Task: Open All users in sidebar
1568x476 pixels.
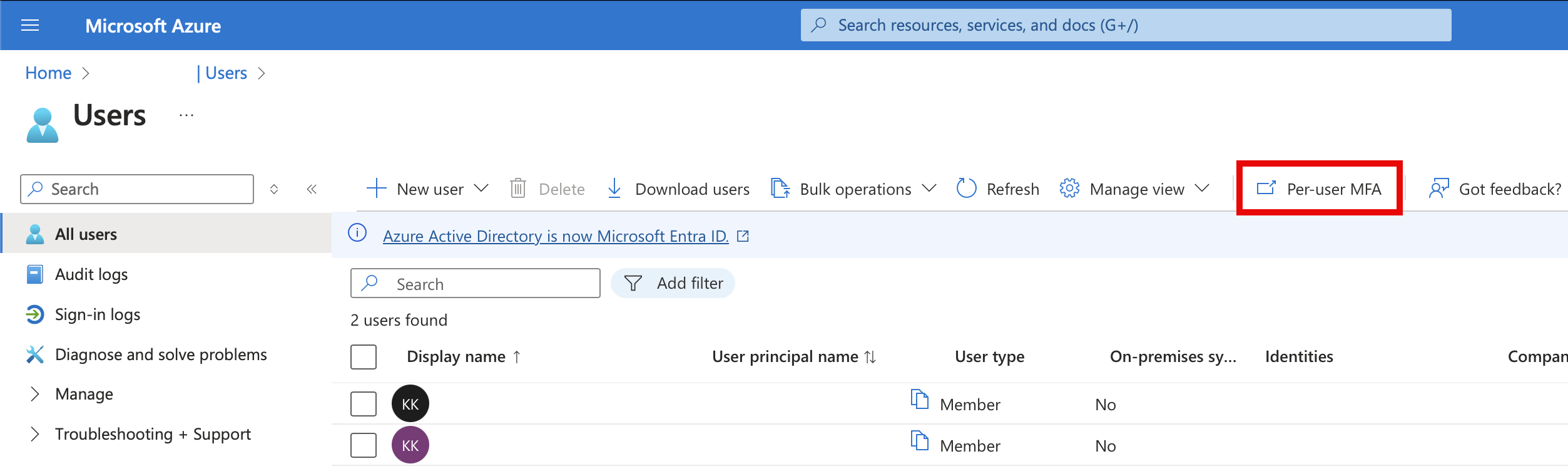Action: click(x=166, y=233)
